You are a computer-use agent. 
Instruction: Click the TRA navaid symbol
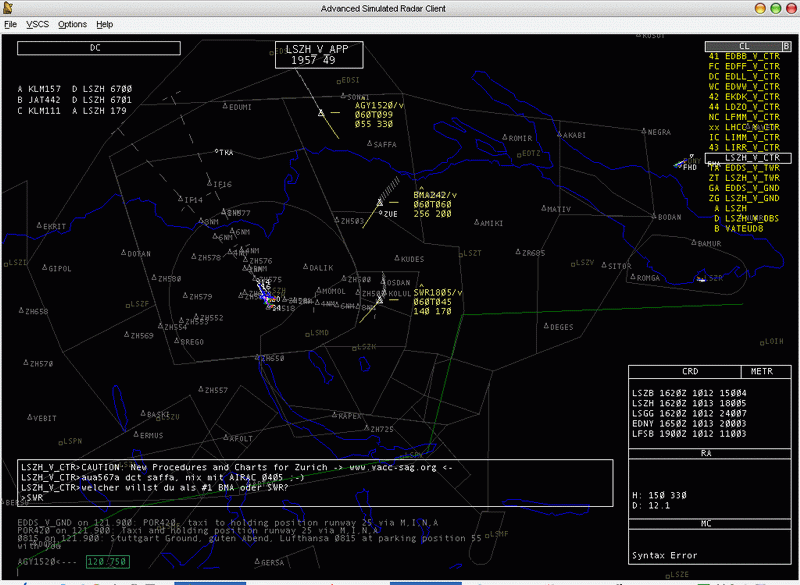tap(217, 152)
